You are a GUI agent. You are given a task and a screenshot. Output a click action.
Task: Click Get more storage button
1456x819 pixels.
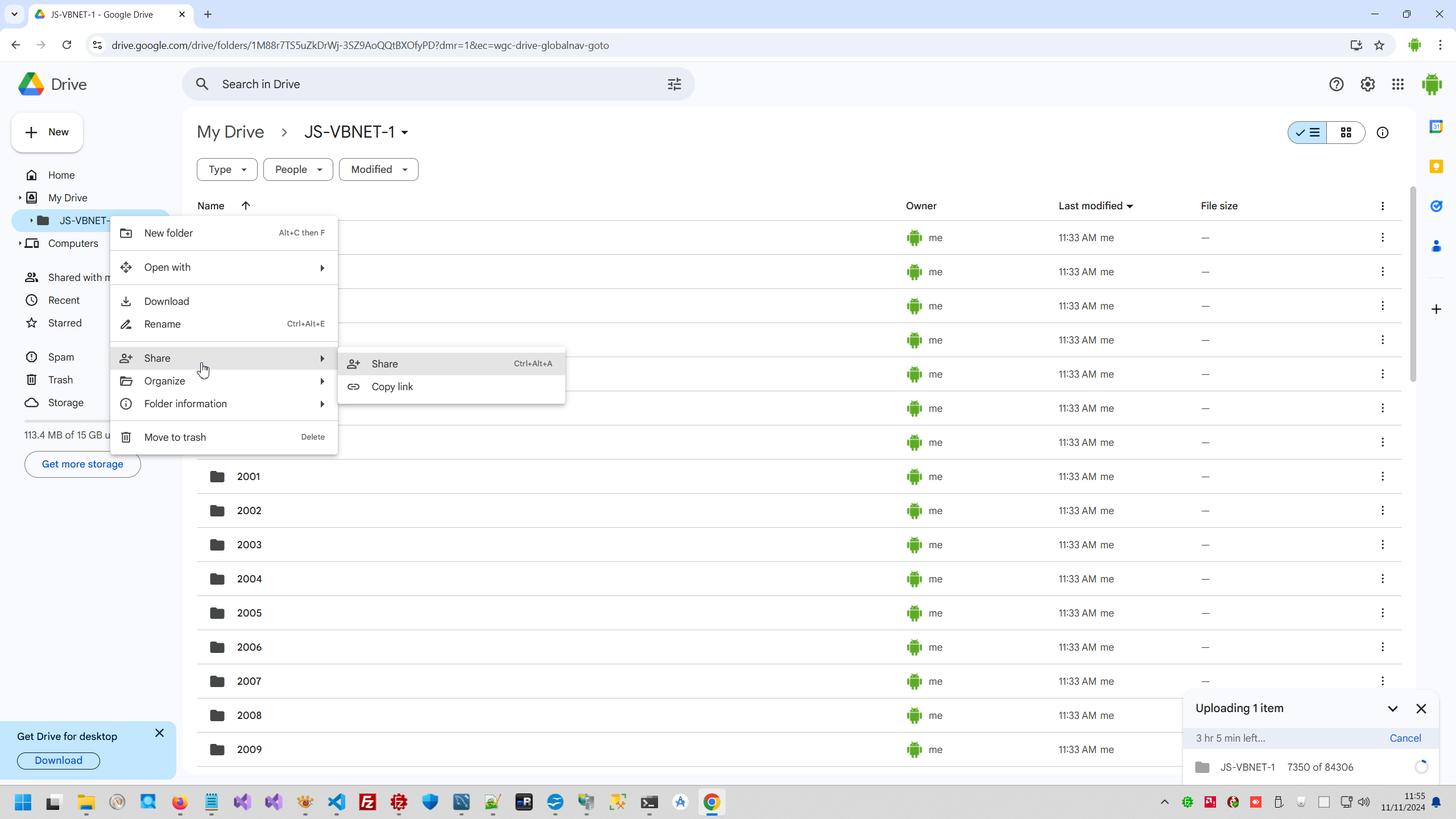[82, 464]
